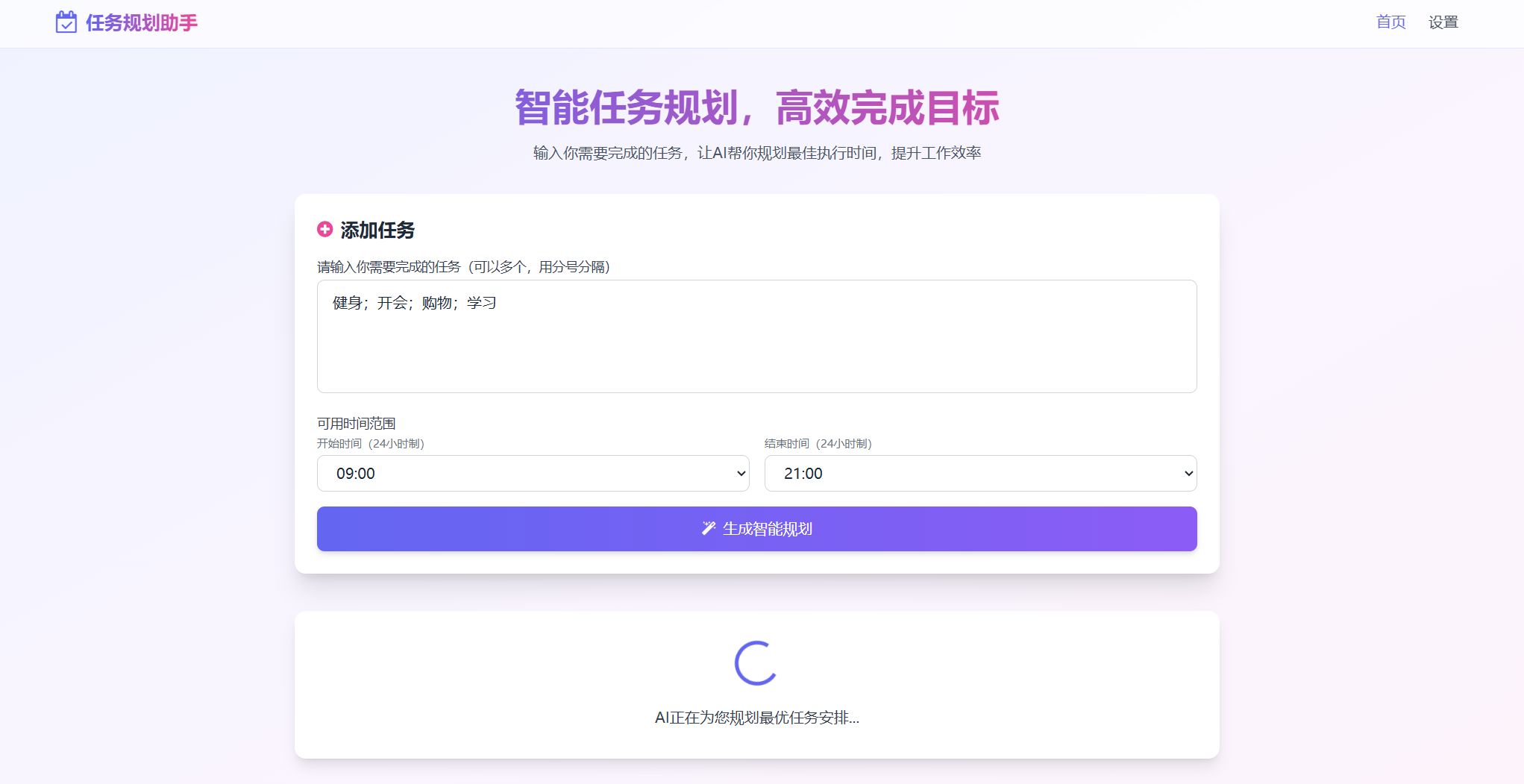Click the calendar check logo icon

[x=66, y=22]
